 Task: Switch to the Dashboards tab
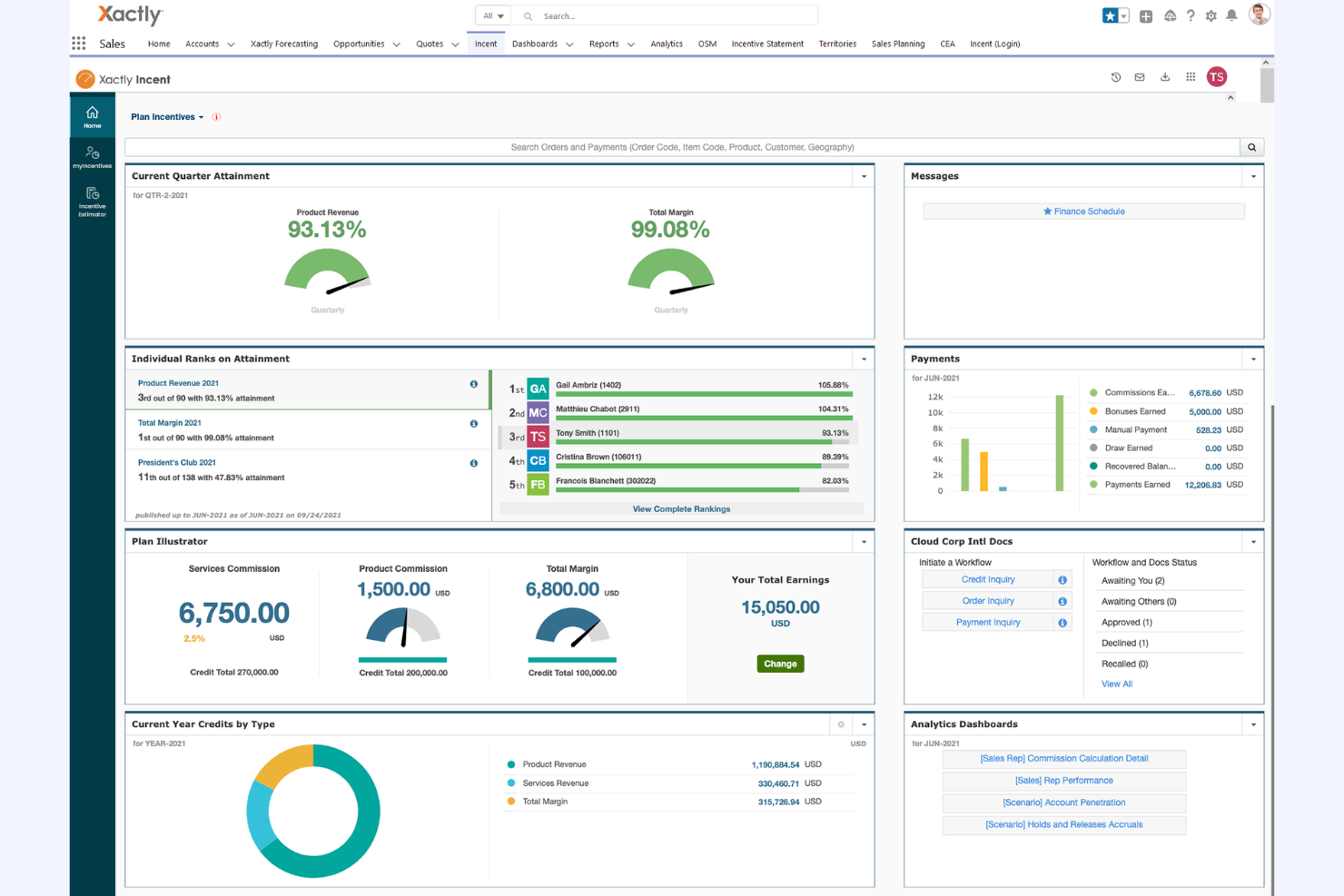point(536,44)
